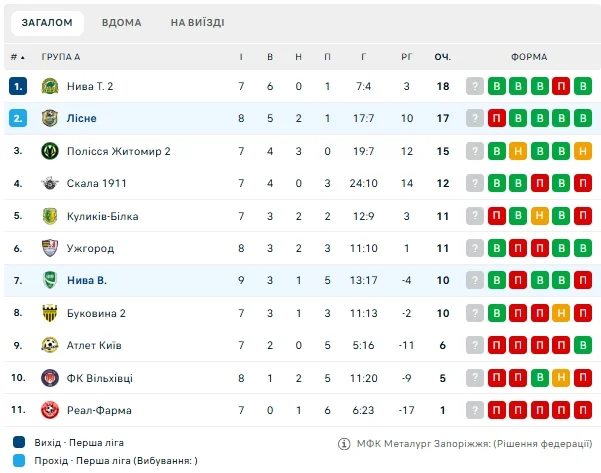Click the gray upcoming match badge for Нива Т. 2
The width and height of the screenshot is (601, 473).
475,86
